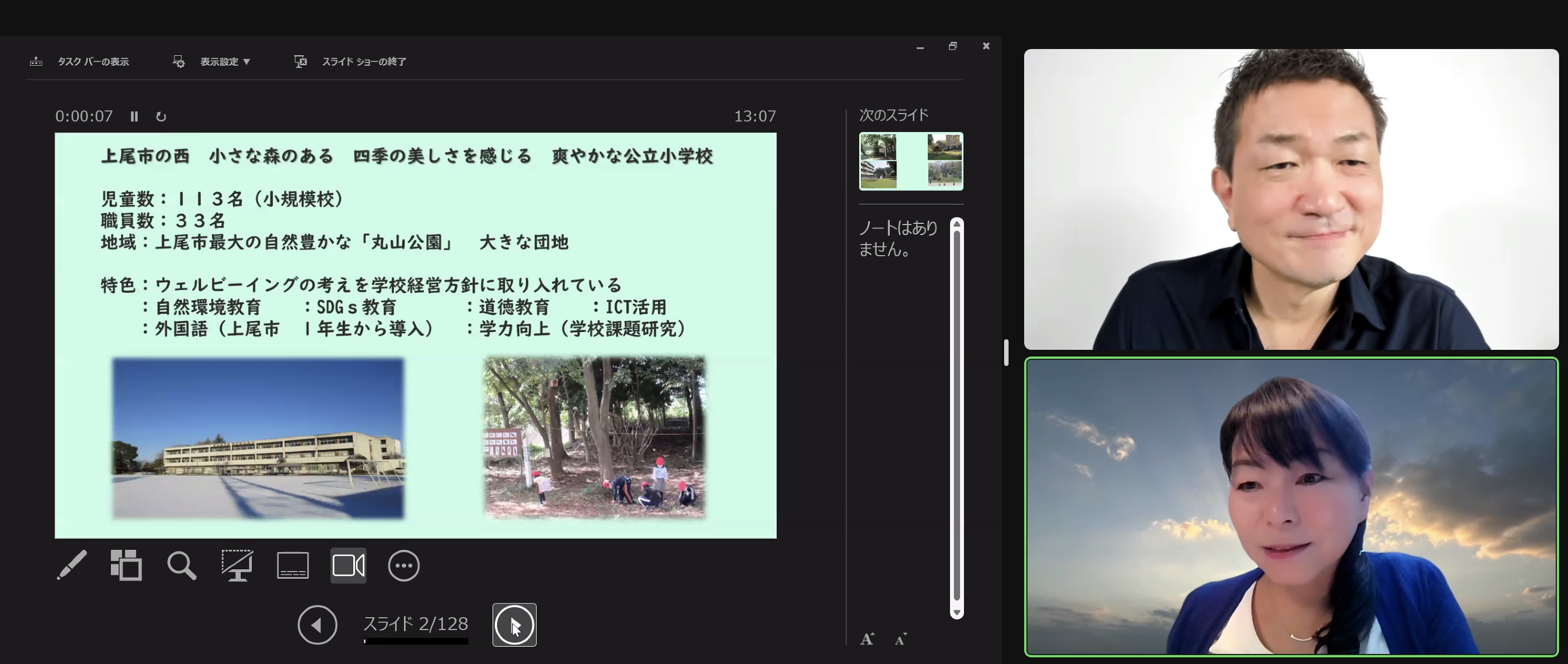1568x664 pixels.
Task: Click スライド ショーの終了
Action: [x=363, y=61]
